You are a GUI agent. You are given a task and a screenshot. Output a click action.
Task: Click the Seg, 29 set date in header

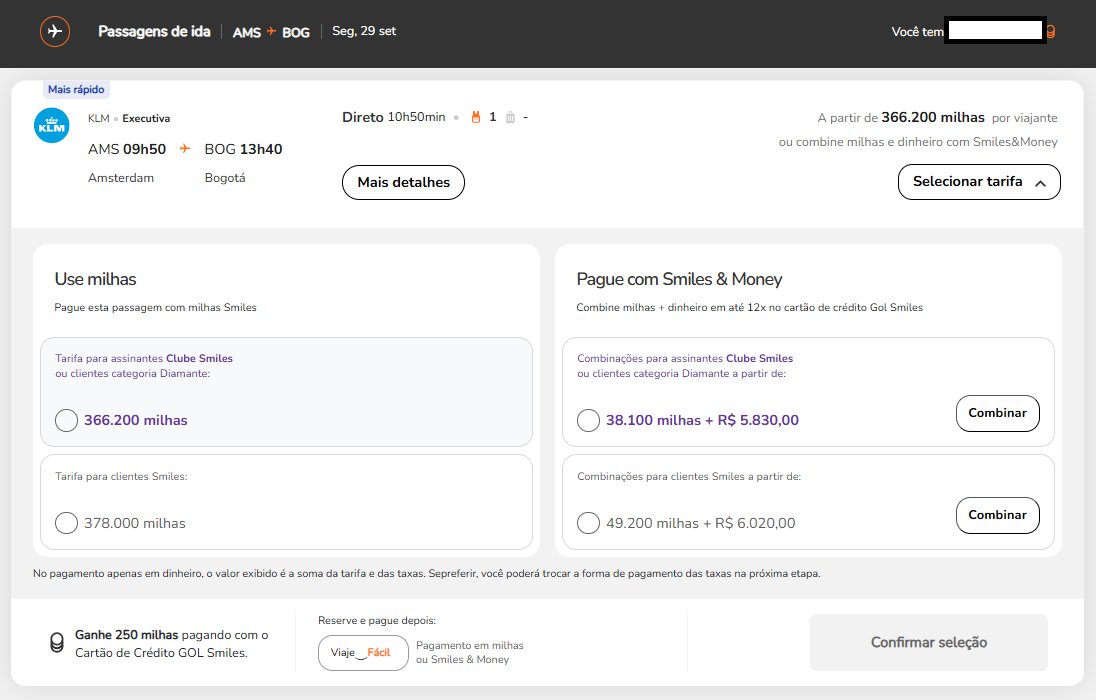[x=364, y=31]
